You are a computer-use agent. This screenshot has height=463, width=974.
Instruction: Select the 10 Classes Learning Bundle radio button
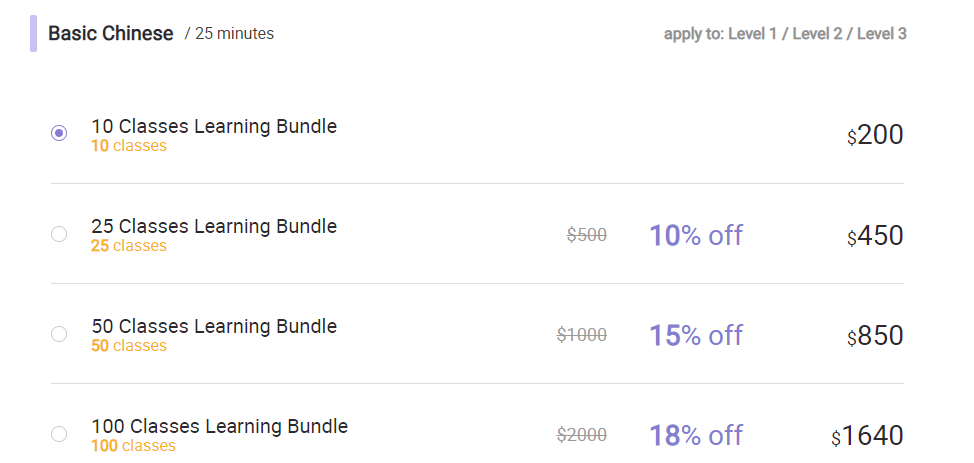point(59,133)
